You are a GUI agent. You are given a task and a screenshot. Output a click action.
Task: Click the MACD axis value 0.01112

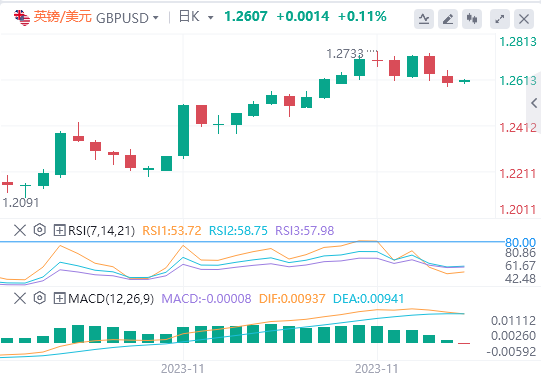[x=513, y=321]
